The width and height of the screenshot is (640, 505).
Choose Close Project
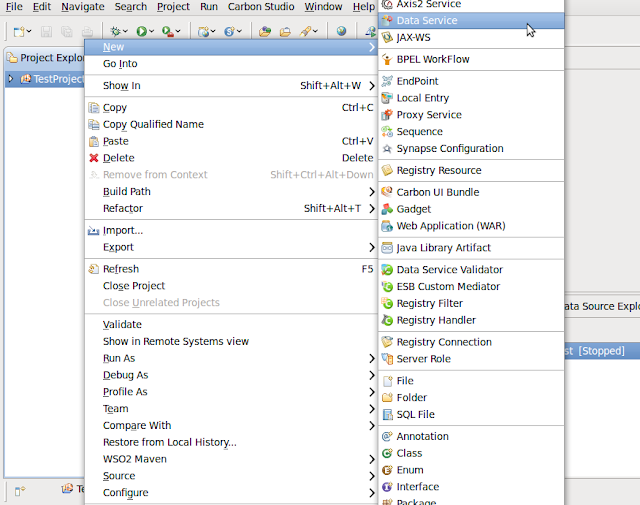tap(231, 286)
